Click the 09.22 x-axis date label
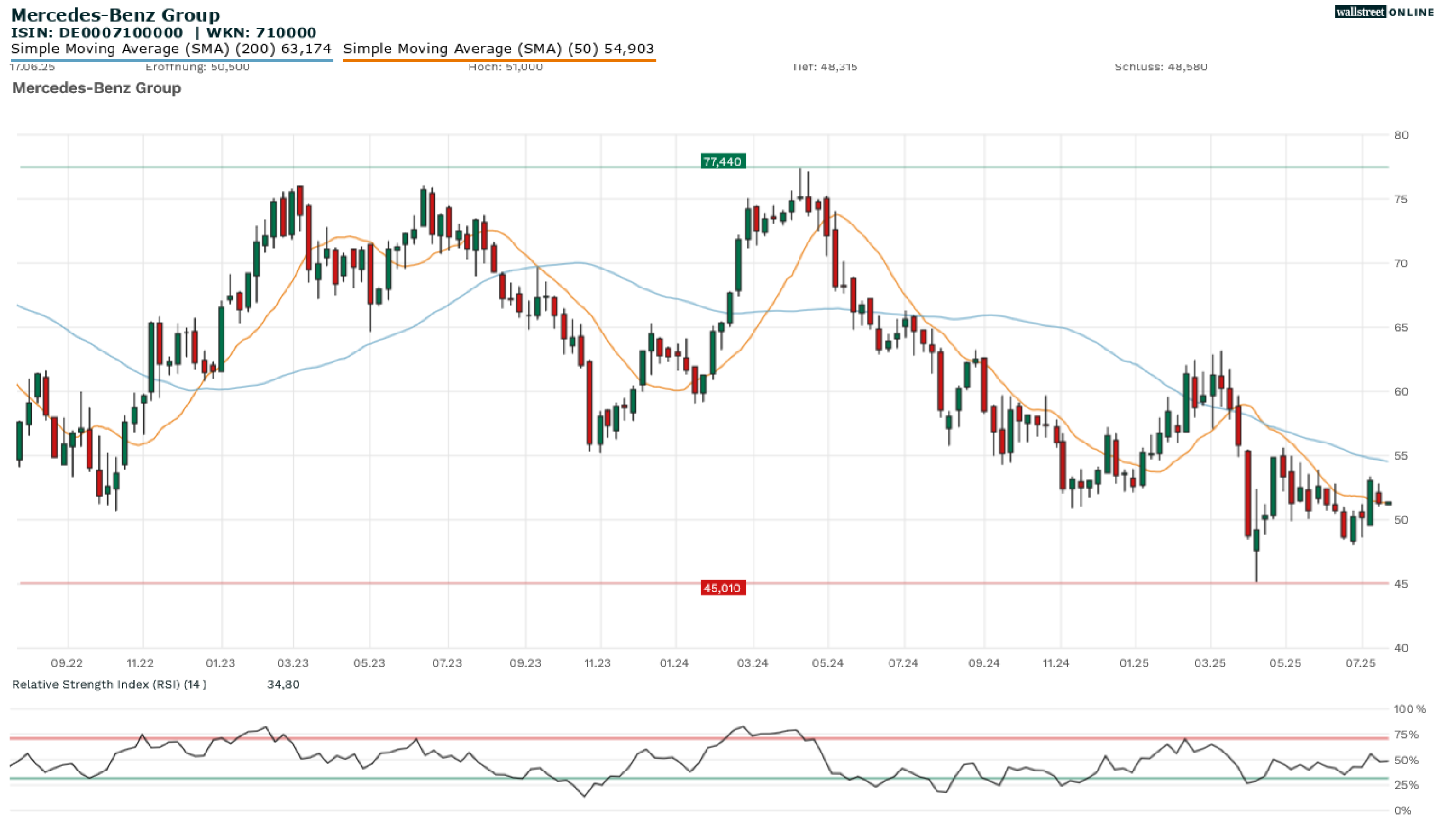This screenshot has height=840, width=1442. pos(66,663)
